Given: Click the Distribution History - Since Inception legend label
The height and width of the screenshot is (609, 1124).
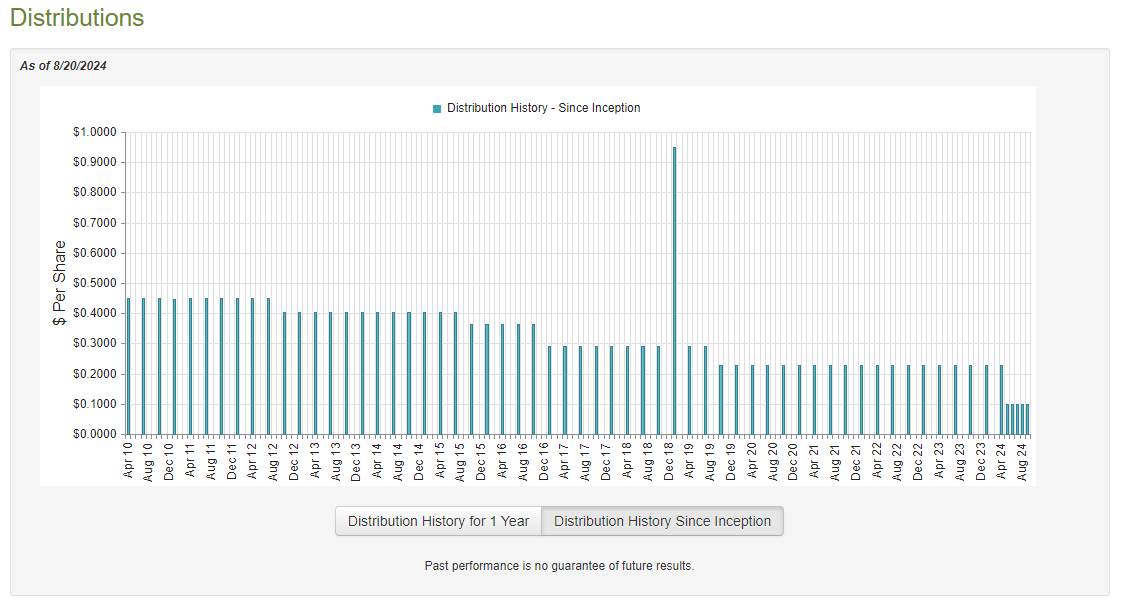Looking at the screenshot, I should click(x=543, y=108).
